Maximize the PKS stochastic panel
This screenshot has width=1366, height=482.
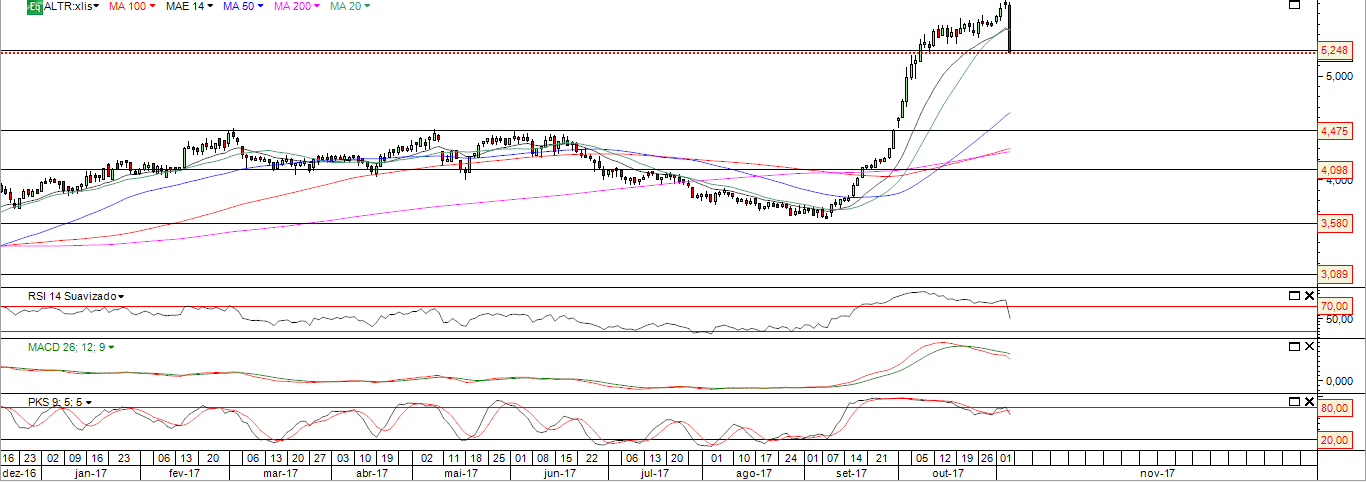tap(1293, 401)
